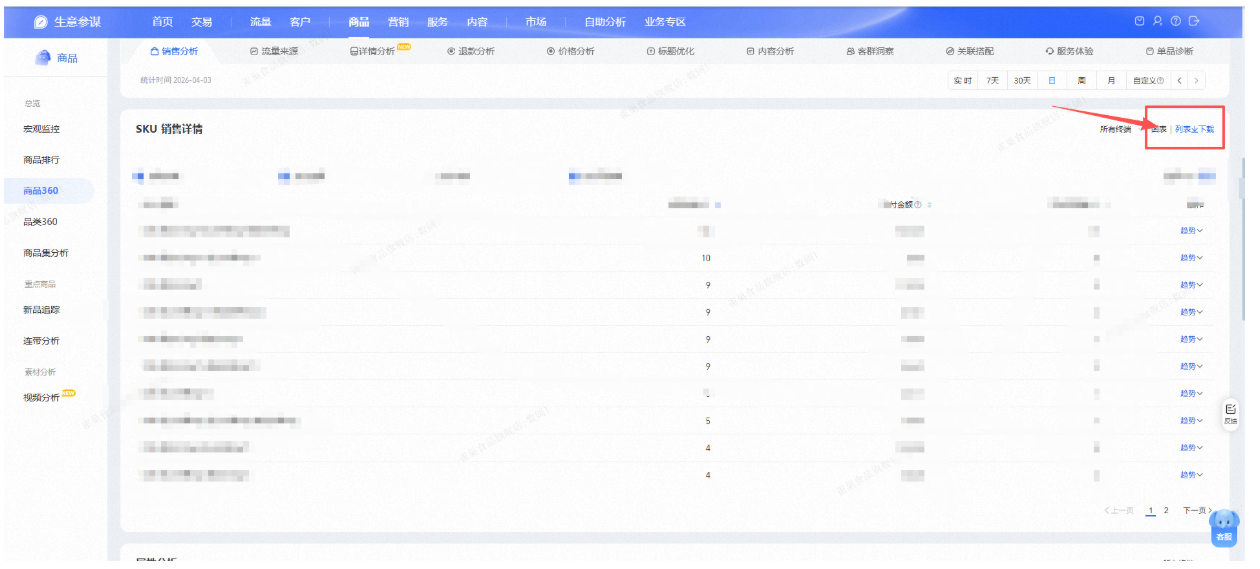The image size is (1260, 569).
Task: Open the 自助分析 top menu
Action: [x=605, y=22]
